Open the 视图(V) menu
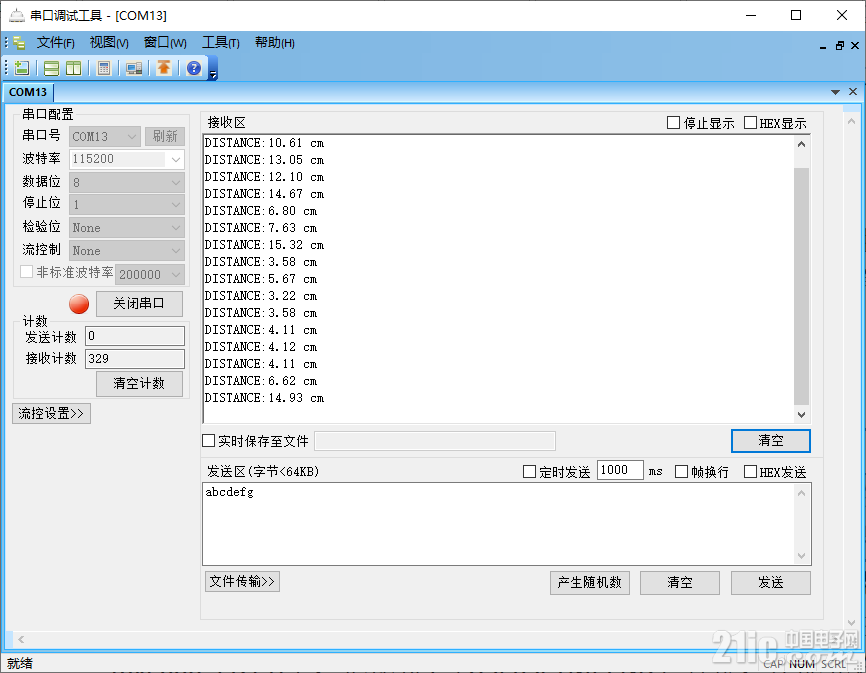 [x=109, y=43]
